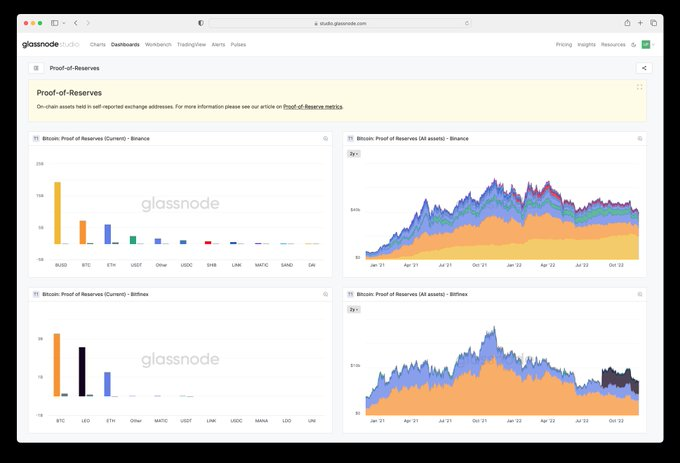This screenshot has height=463, width=680.
Task: Click the blue ETH bar in Bitfinex chart
Action: (x=107, y=384)
